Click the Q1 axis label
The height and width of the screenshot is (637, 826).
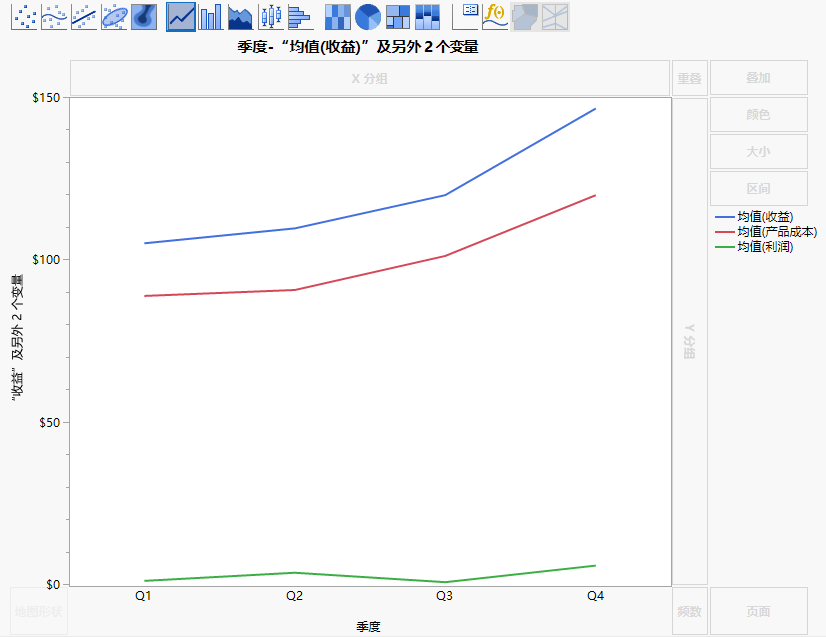(143, 596)
